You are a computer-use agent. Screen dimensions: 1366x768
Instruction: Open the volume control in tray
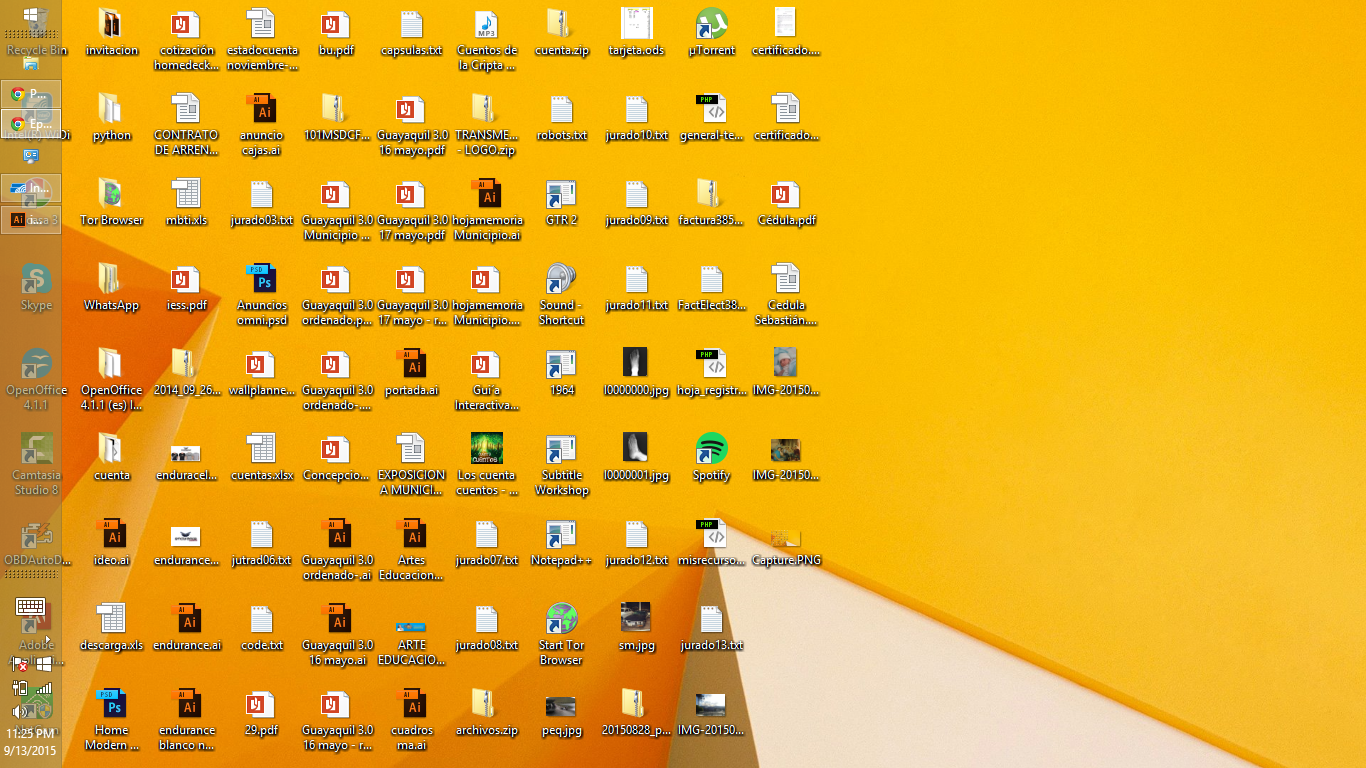[x=19, y=711]
